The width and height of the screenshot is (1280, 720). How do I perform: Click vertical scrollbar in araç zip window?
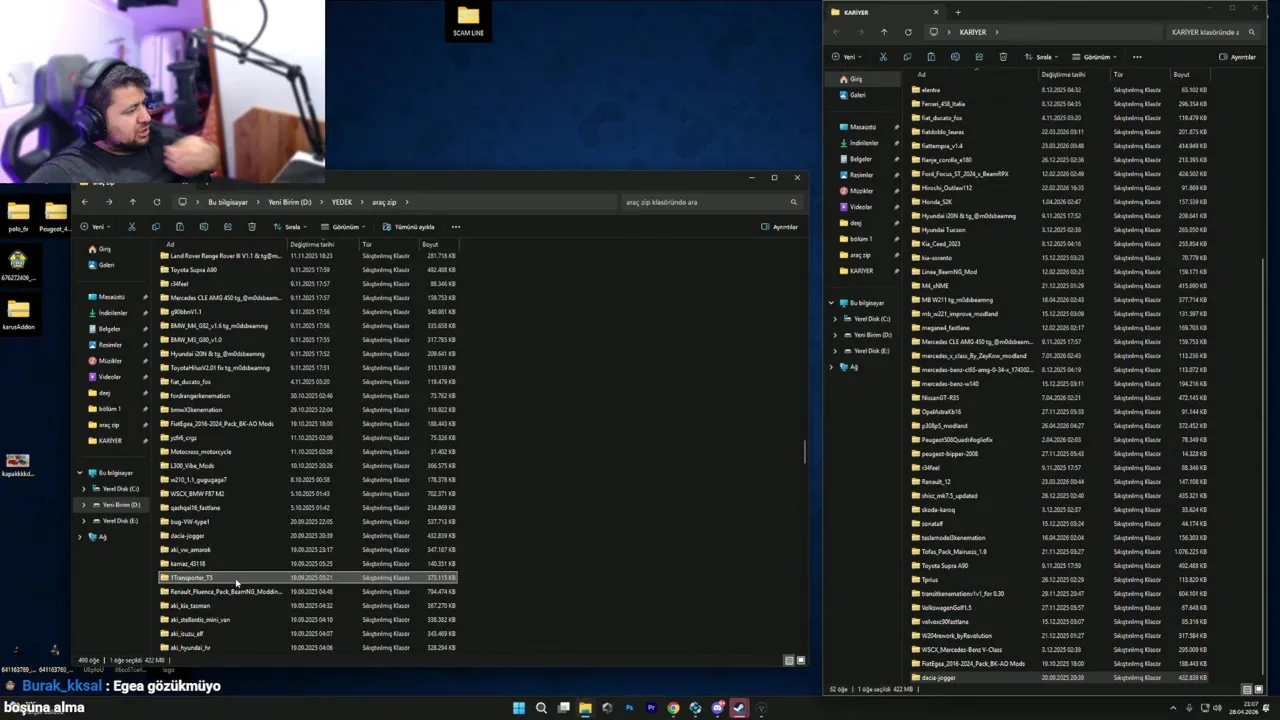804,452
